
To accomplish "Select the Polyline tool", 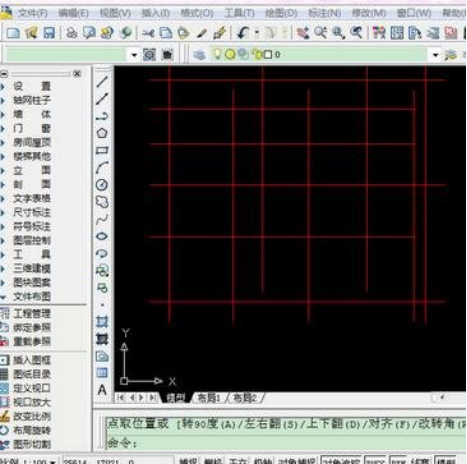I will [x=102, y=116].
